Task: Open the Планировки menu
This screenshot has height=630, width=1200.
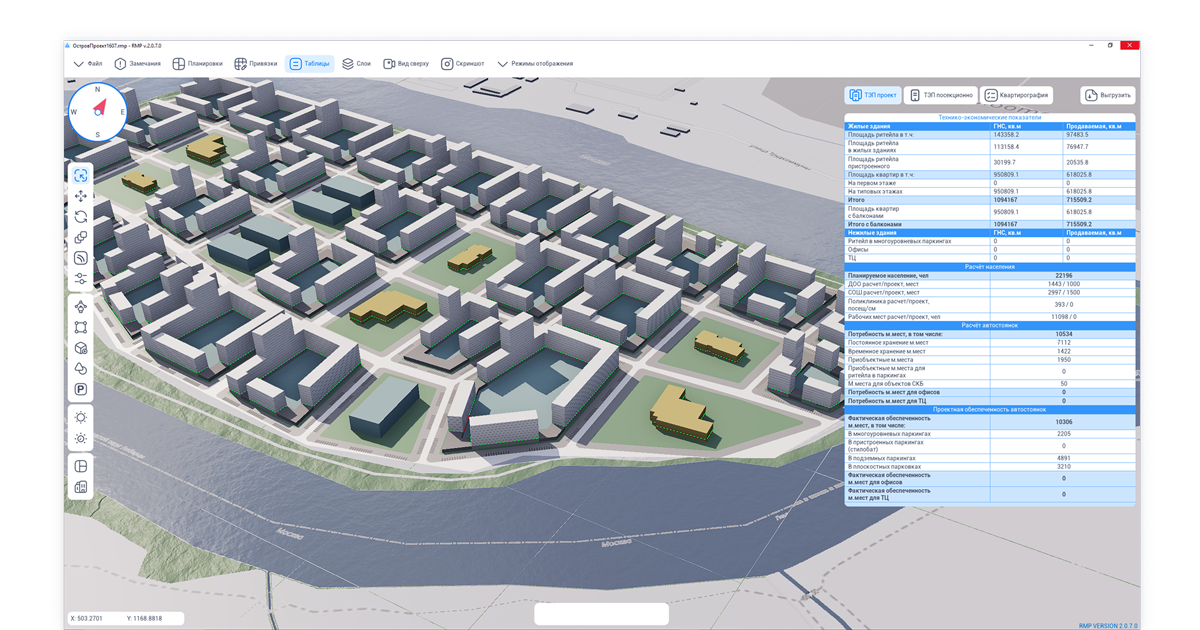Action: [197, 63]
